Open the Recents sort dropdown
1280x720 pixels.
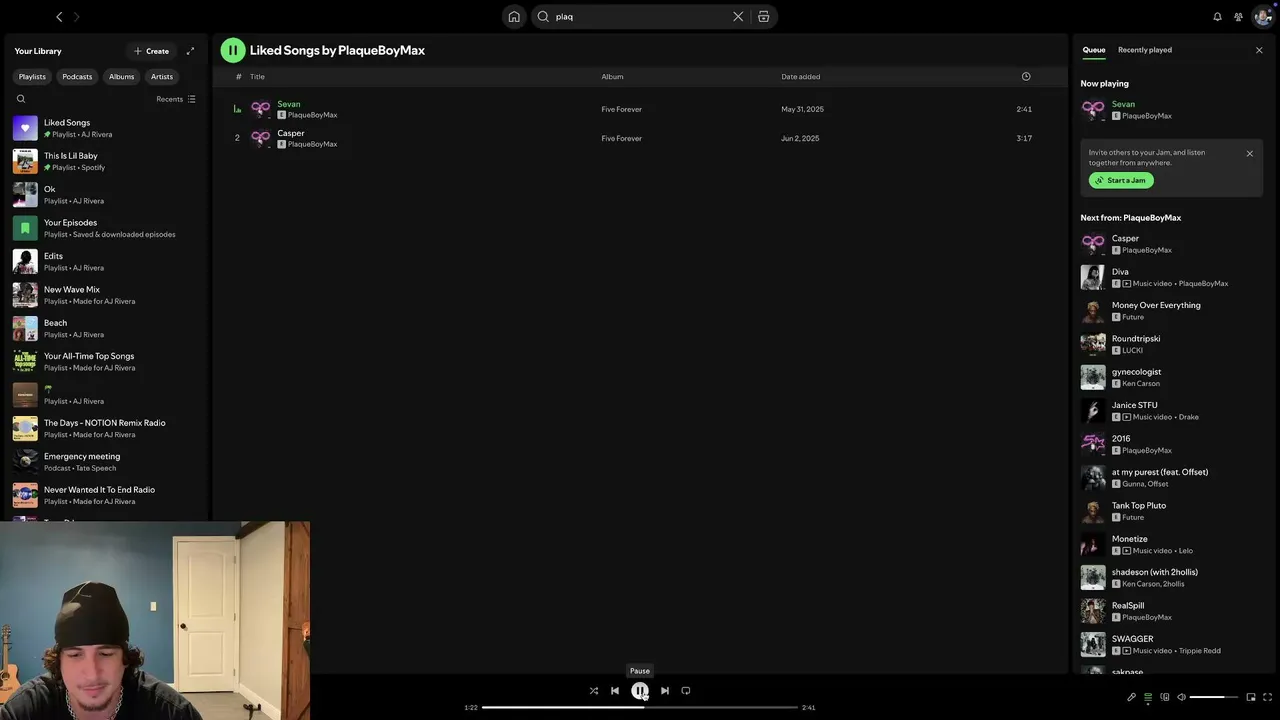click(x=176, y=99)
